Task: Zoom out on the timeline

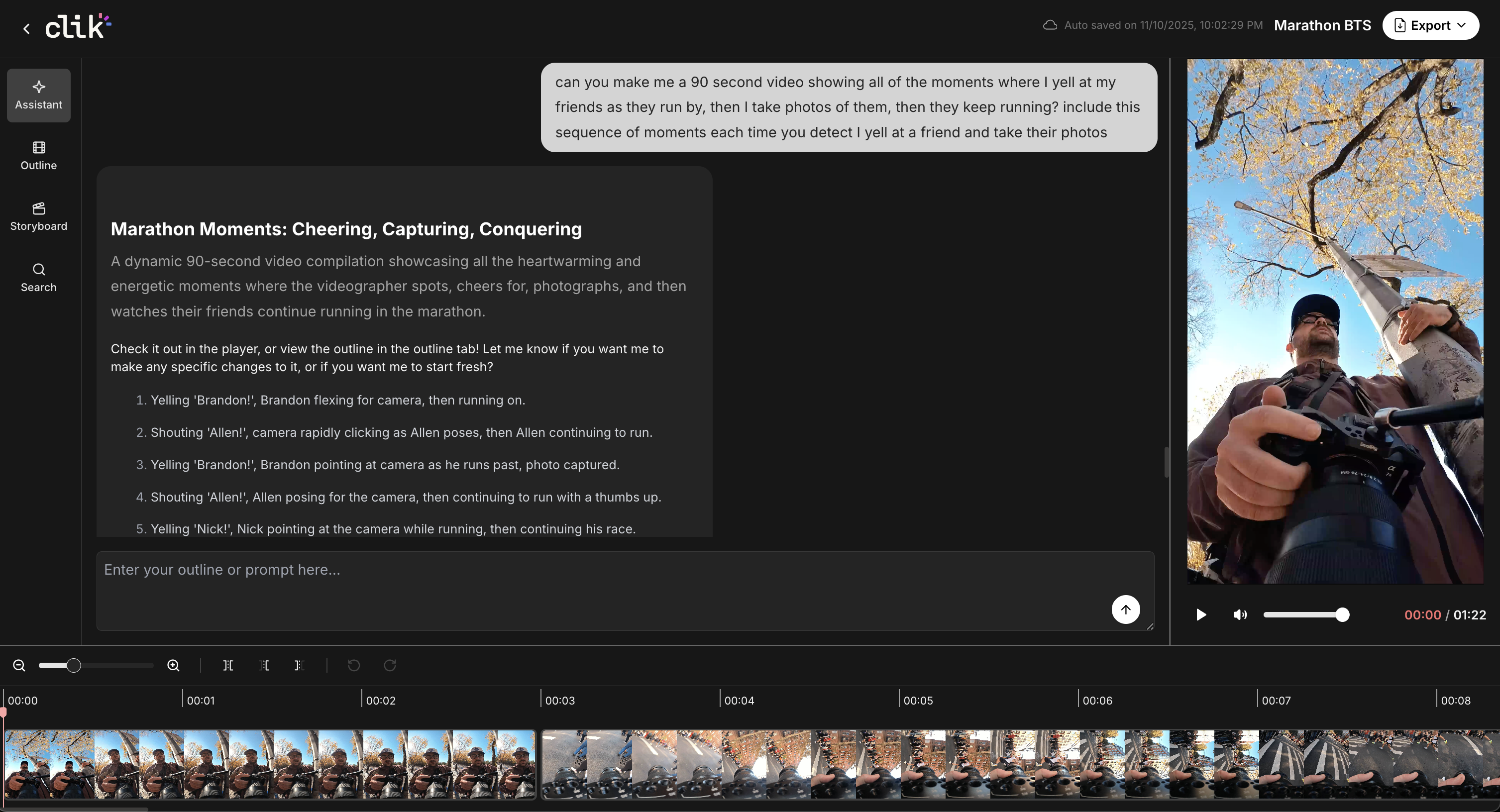Action: [x=18, y=665]
